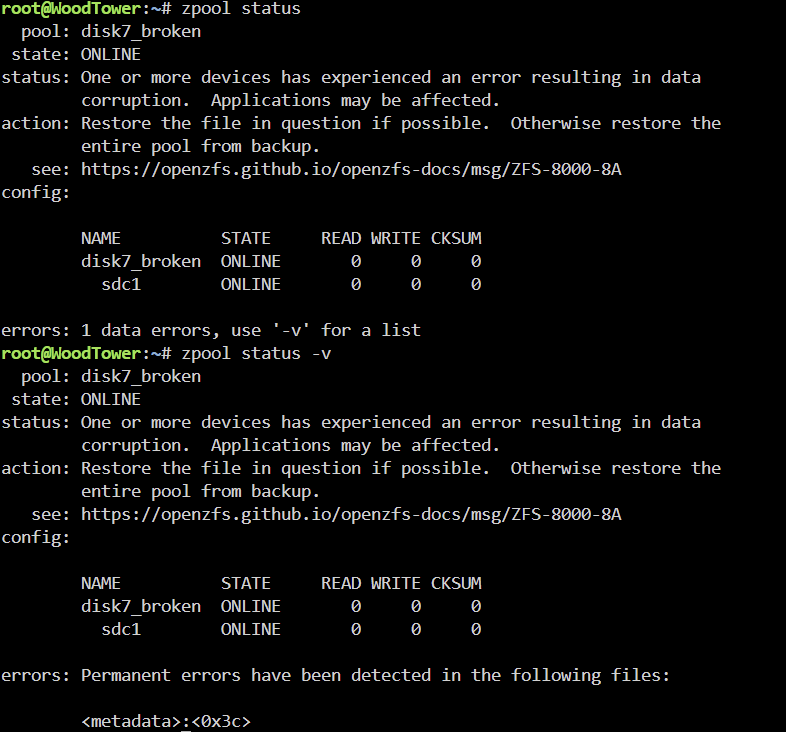Click the first 'pool: disk7_broken' line
The height and width of the screenshot is (732, 786).
(111, 31)
